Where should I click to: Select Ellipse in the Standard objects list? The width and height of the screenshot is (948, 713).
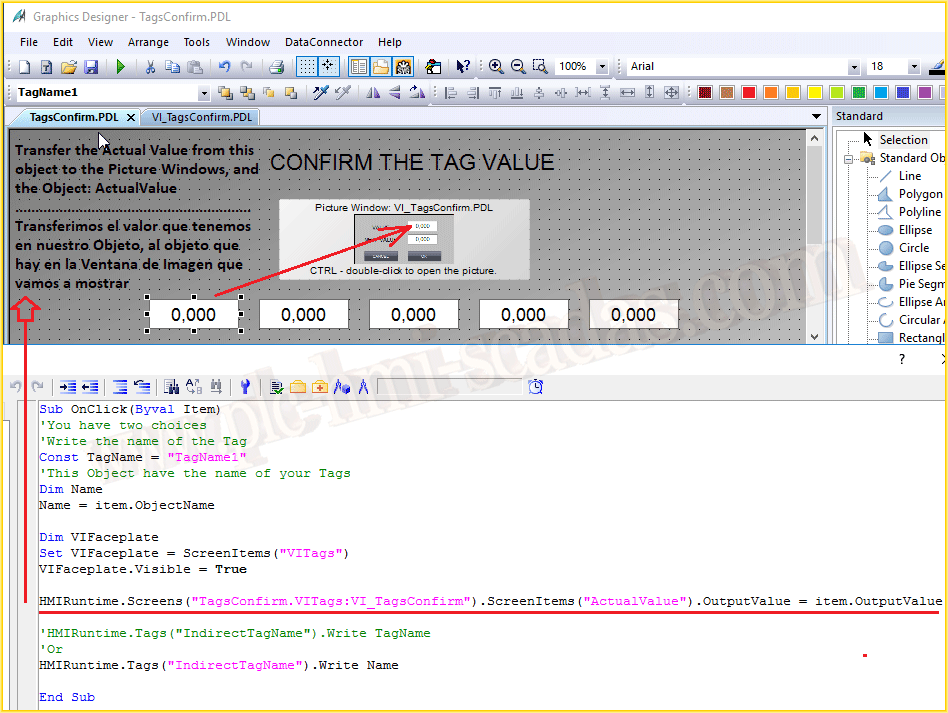(x=915, y=230)
